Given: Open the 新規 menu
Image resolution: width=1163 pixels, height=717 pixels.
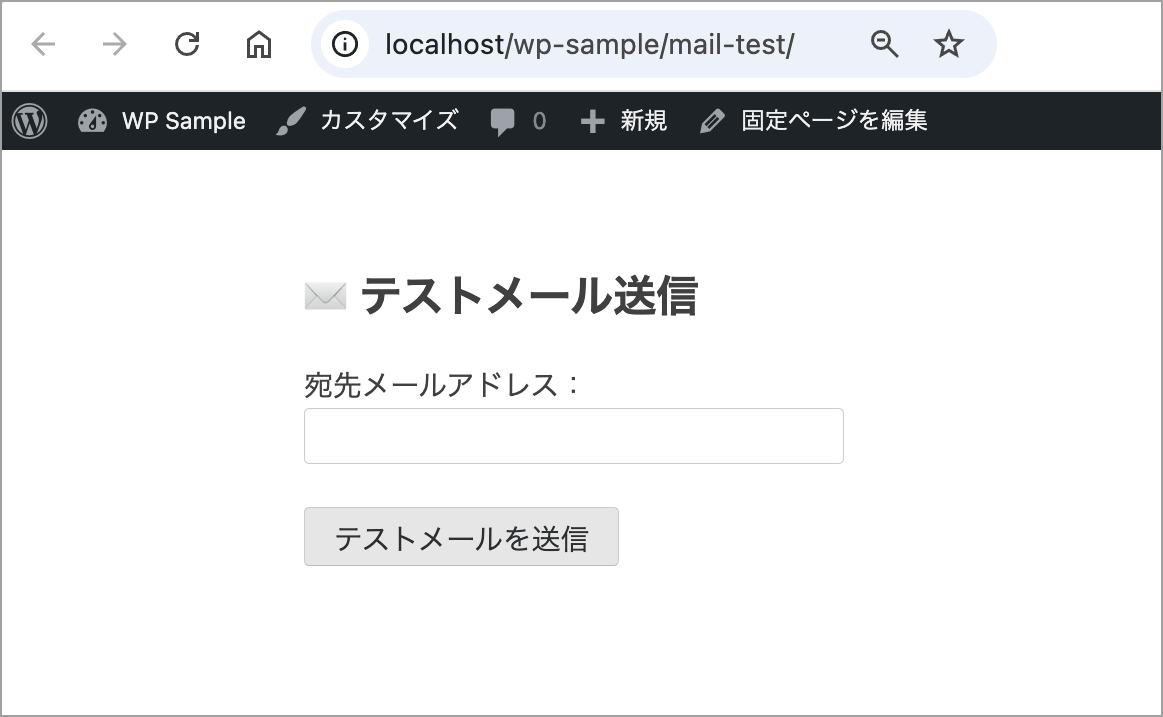Looking at the screenshot, I should pyautogui.click(x=644, y=121).
